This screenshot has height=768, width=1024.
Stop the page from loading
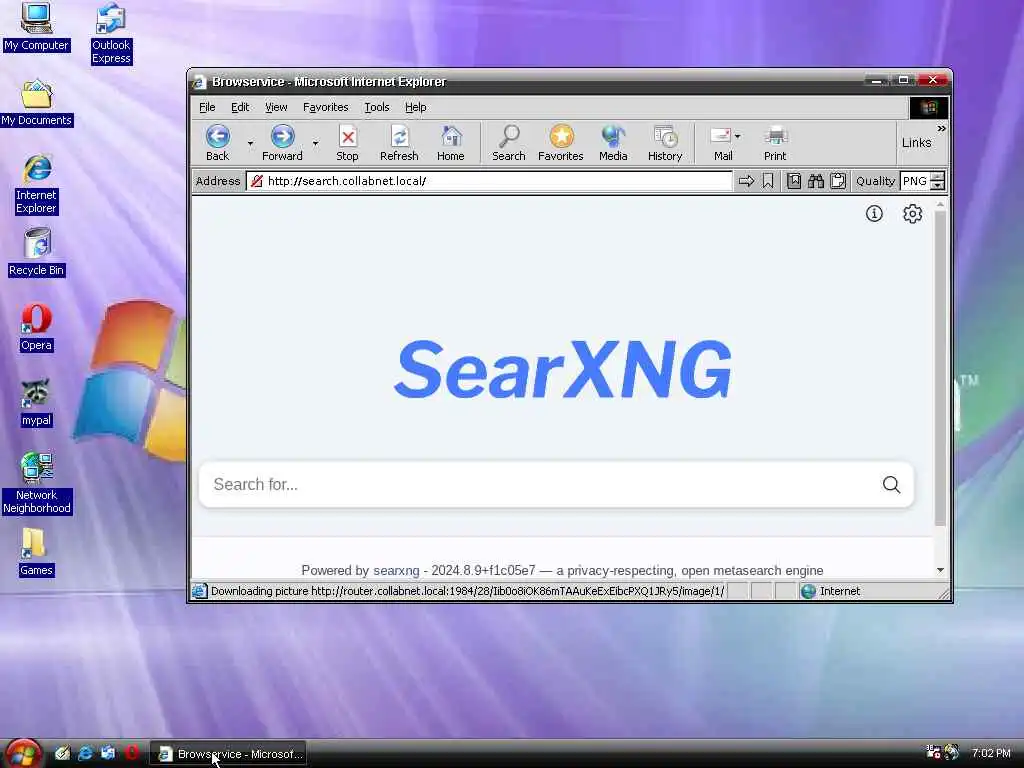point(347,143)
